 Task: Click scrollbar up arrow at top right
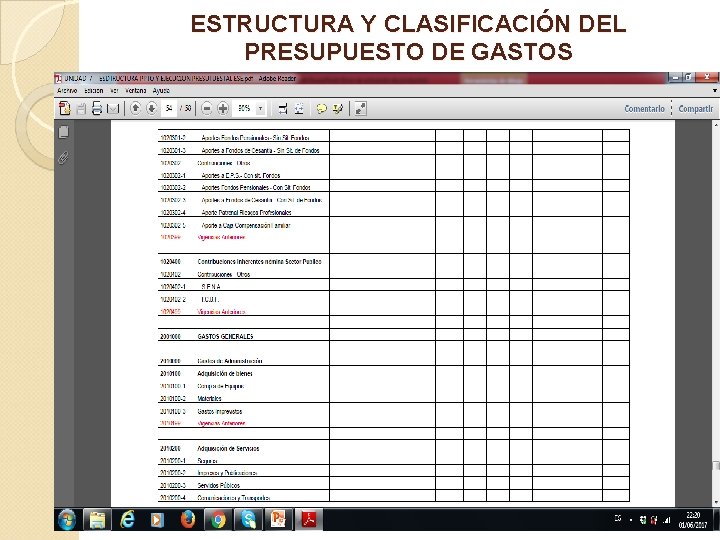[716, 124]
